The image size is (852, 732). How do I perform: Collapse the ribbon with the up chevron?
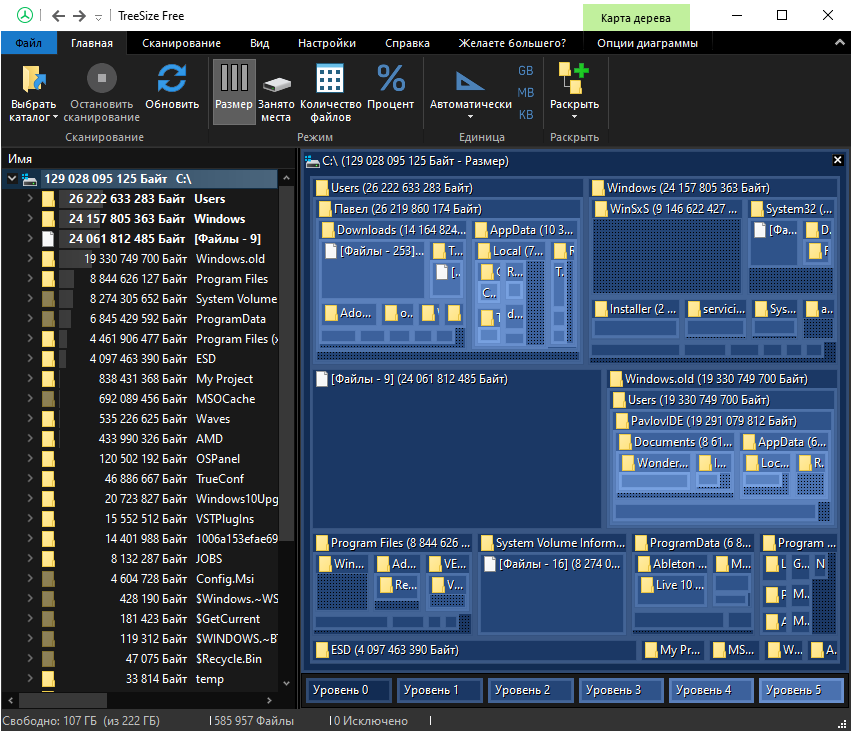[x=840, y=42]
